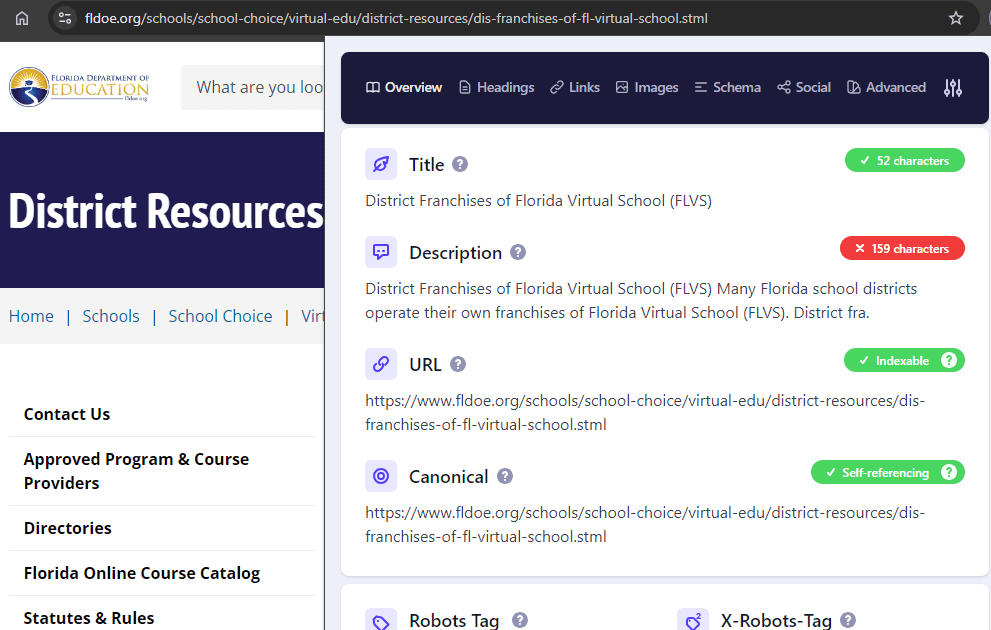Screen dimensions: 991x630
Task: Select the Schema tab
Action: tap(727, 88)
